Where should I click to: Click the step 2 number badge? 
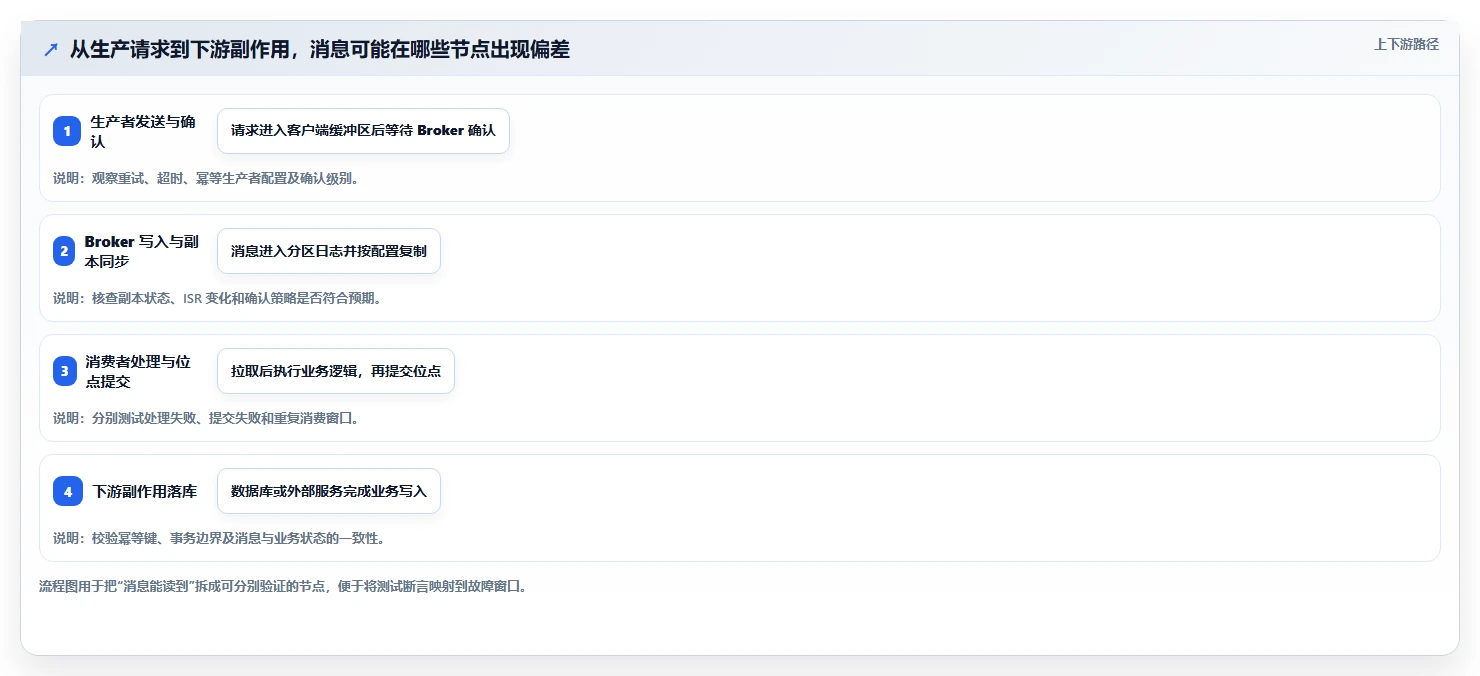64,251
